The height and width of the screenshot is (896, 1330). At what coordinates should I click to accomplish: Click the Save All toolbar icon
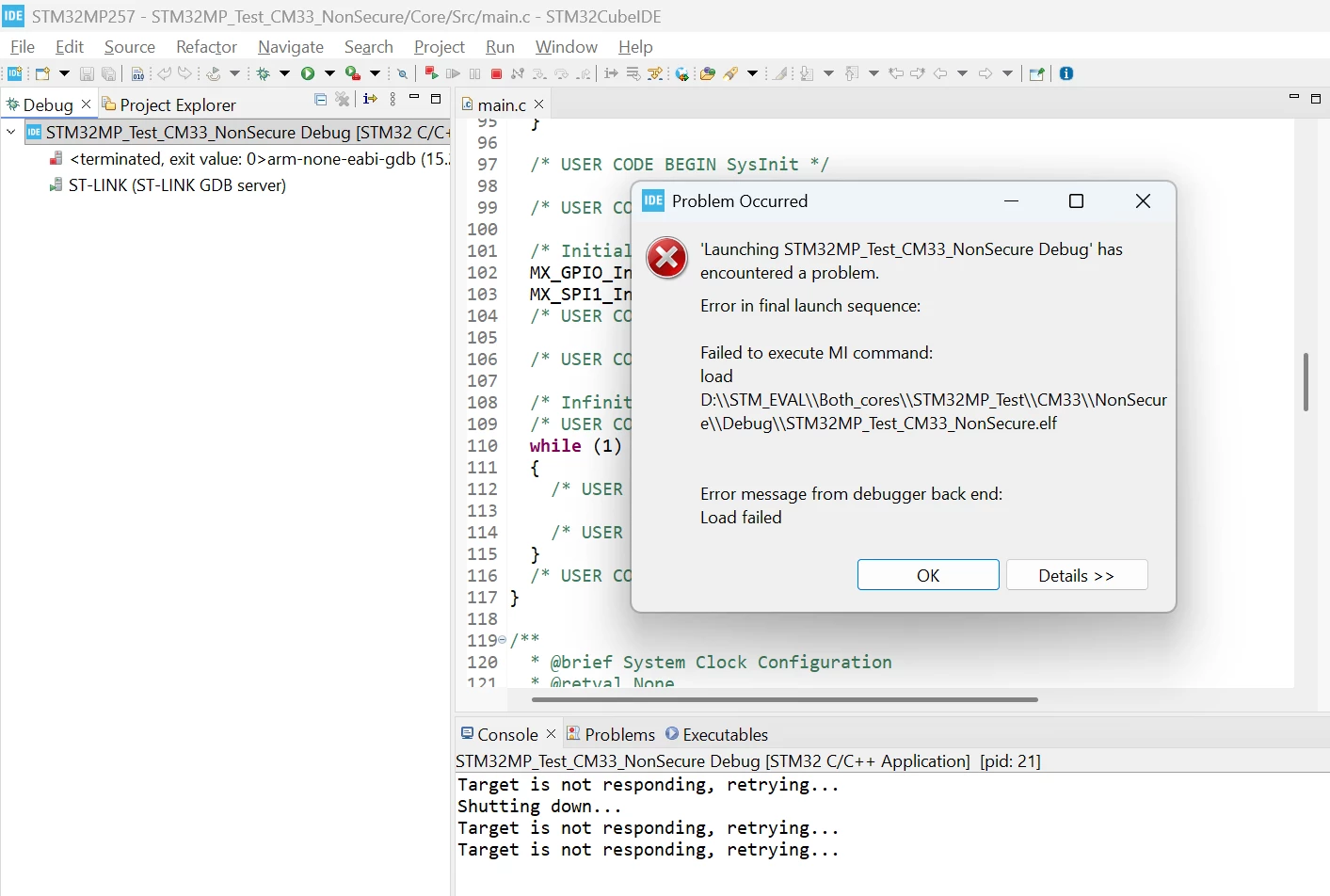109,73
